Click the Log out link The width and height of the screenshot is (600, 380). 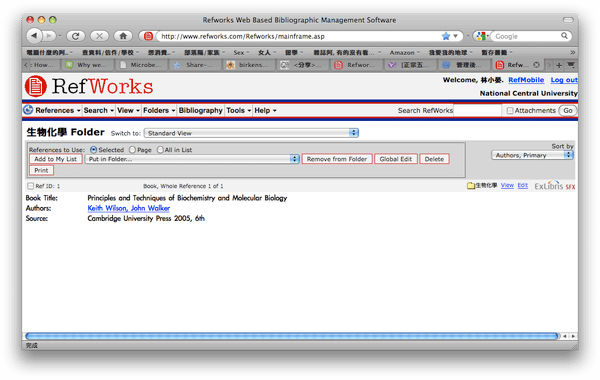pos(564,80)
